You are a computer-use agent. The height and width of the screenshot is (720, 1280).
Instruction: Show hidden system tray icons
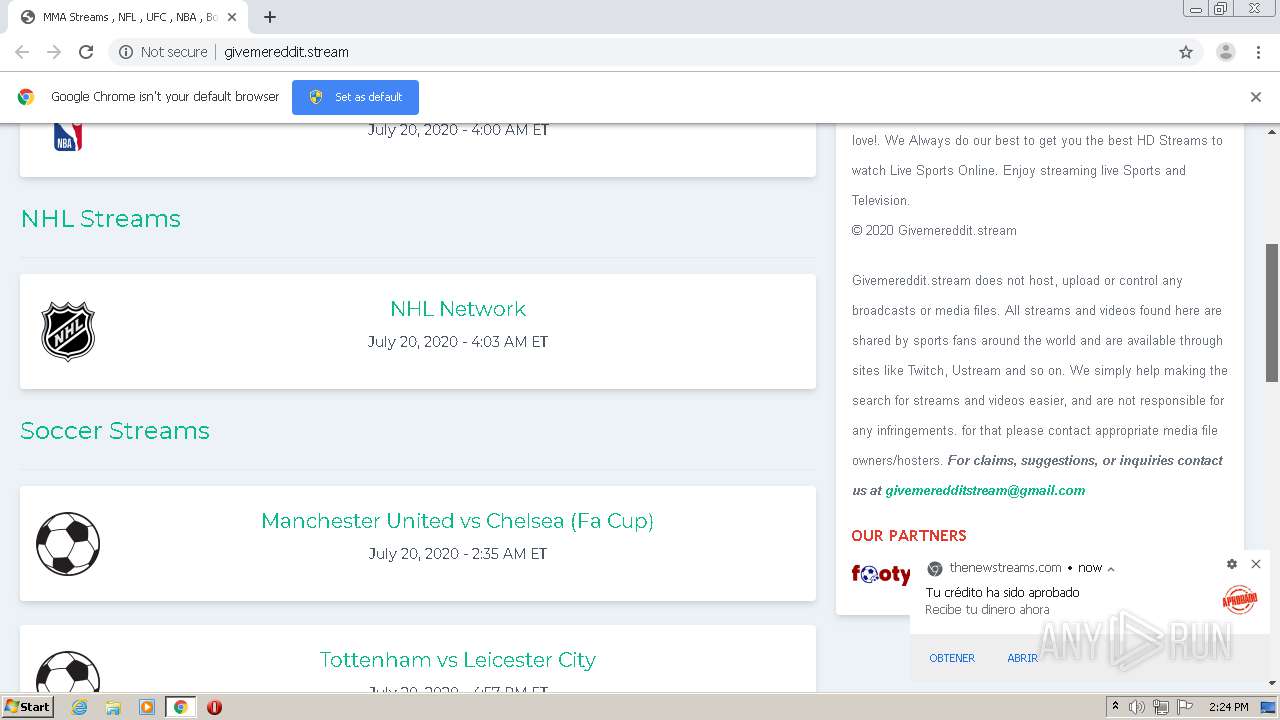(x=1115, y=707)
